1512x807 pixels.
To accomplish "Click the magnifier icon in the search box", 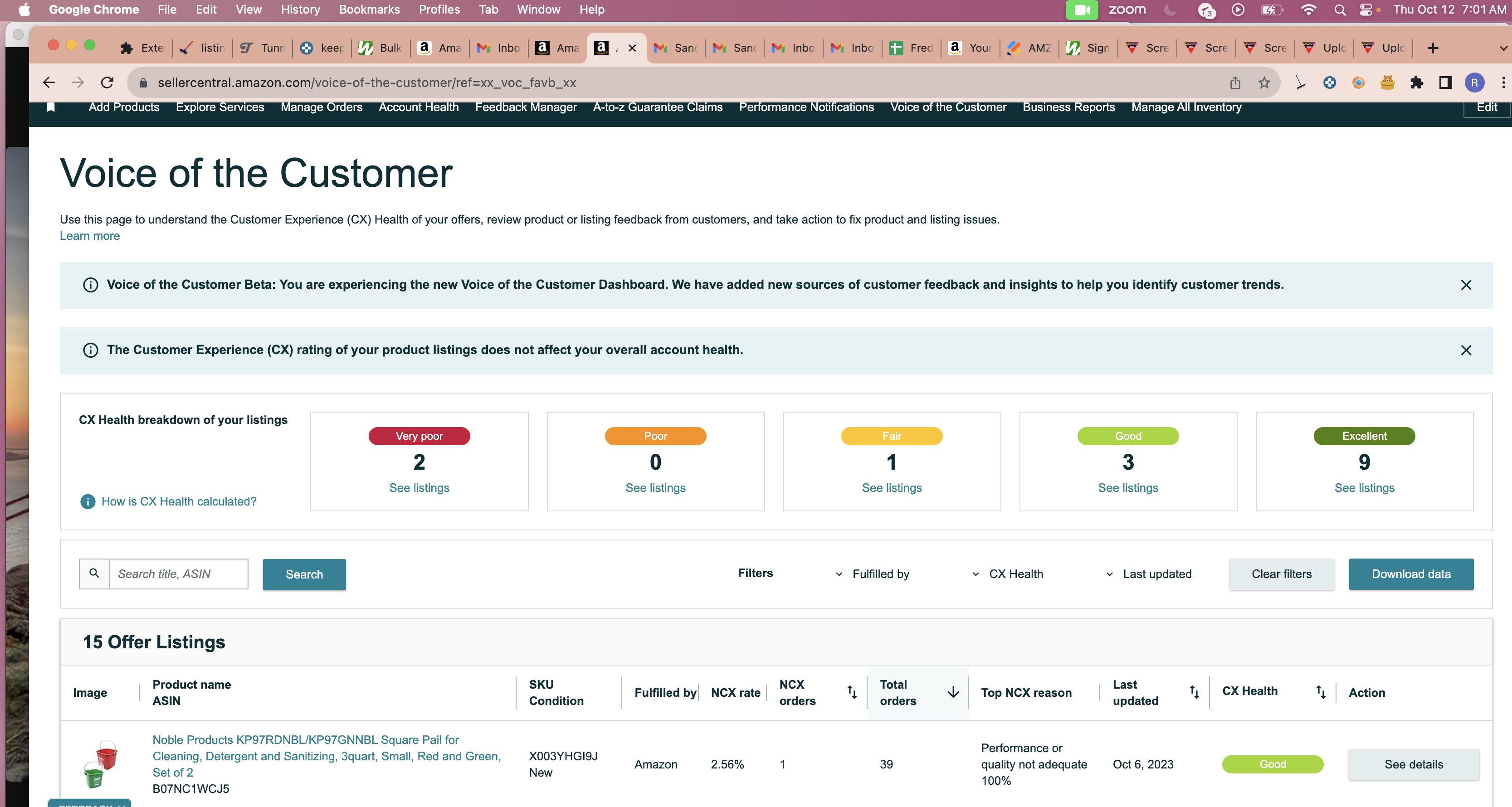I will pyautogui.click(x=94, y=574).
